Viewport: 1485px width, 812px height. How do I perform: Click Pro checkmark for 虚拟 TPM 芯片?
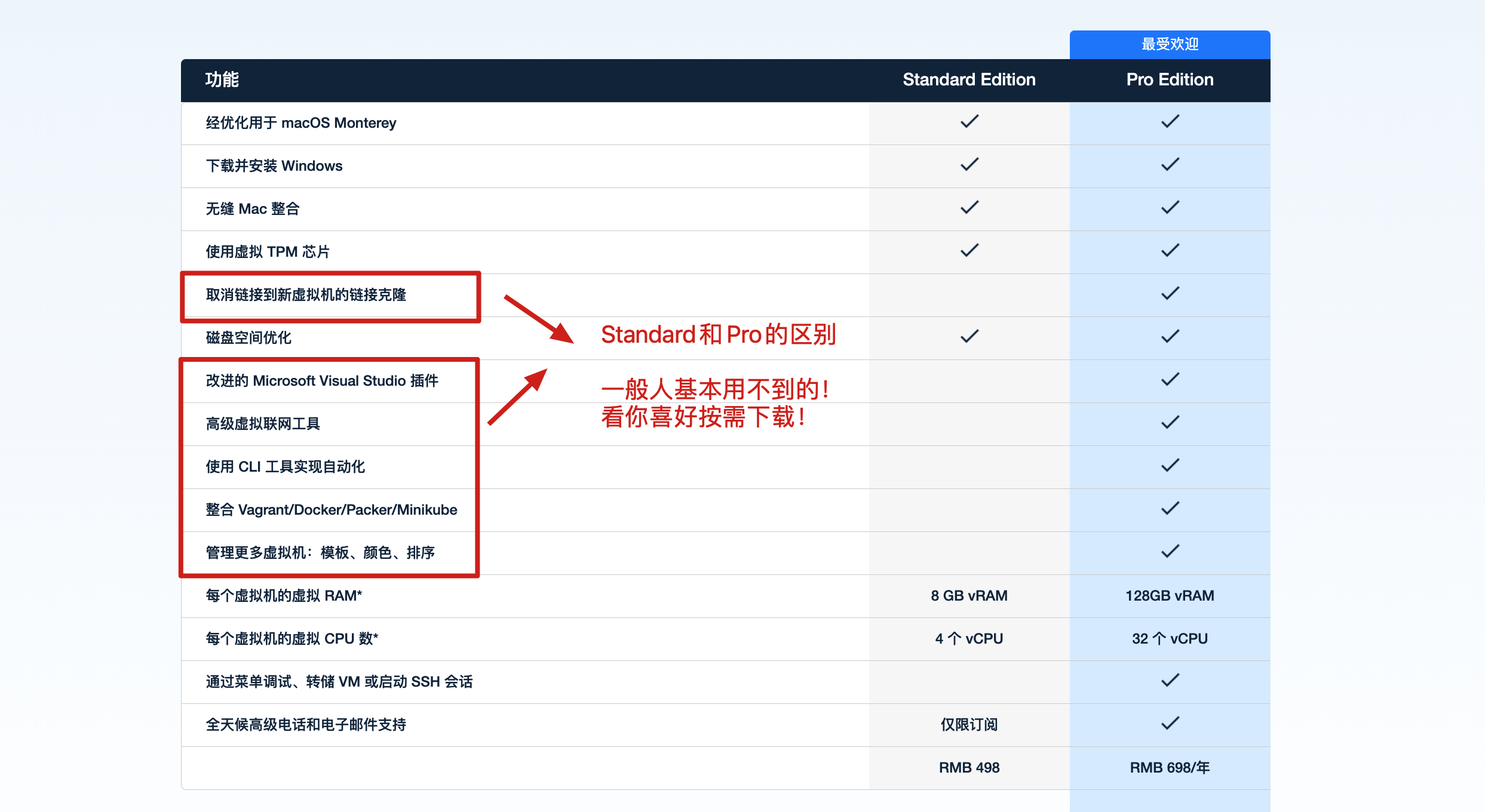1170,250
